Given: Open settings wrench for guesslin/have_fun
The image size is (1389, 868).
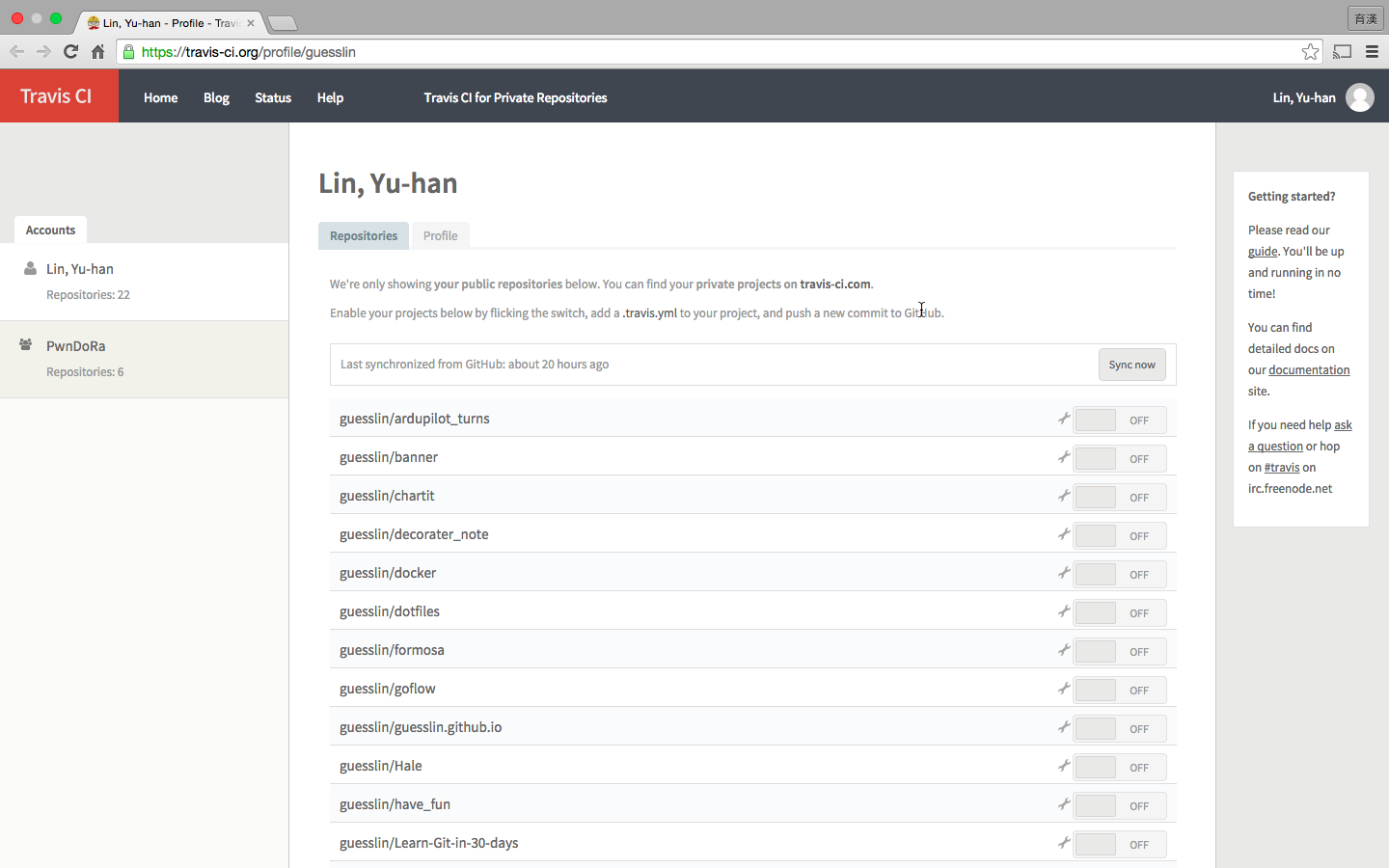Looking at the screenshot, I should (x=1064, y=804).
